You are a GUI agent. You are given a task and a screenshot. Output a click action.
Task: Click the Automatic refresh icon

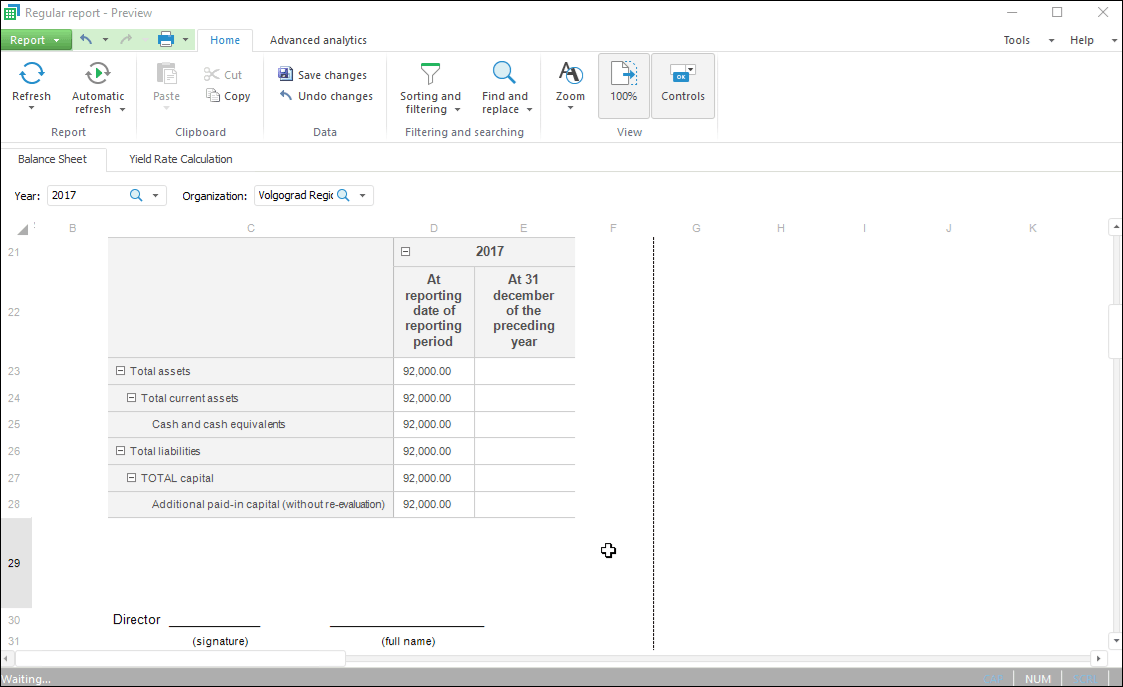point(98,74)
